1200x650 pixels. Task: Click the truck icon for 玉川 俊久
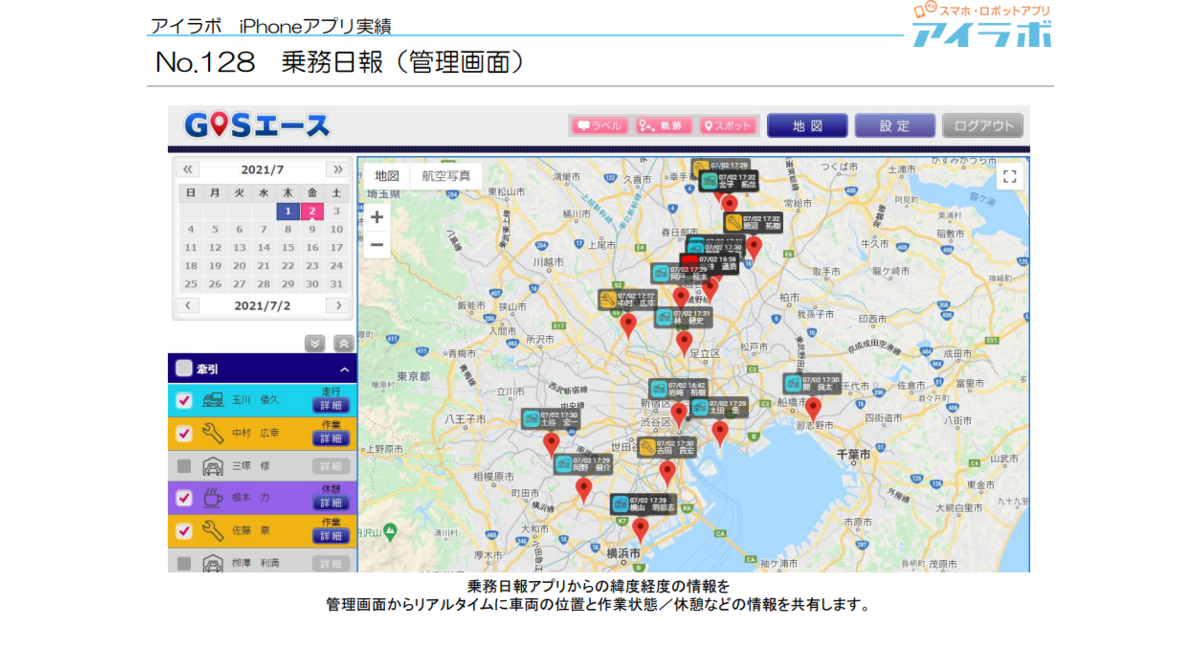[x=212, y=400]
